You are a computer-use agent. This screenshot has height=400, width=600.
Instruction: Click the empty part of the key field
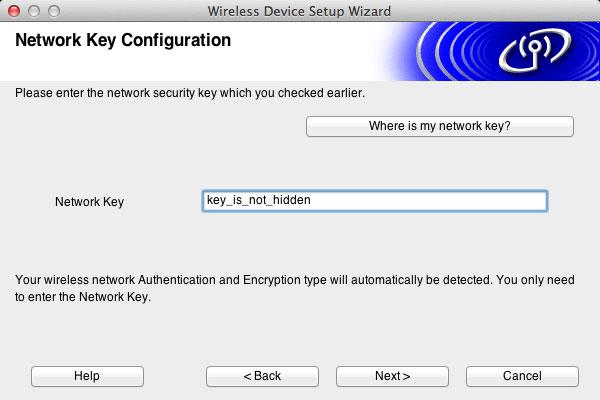[x=429, y=201]
